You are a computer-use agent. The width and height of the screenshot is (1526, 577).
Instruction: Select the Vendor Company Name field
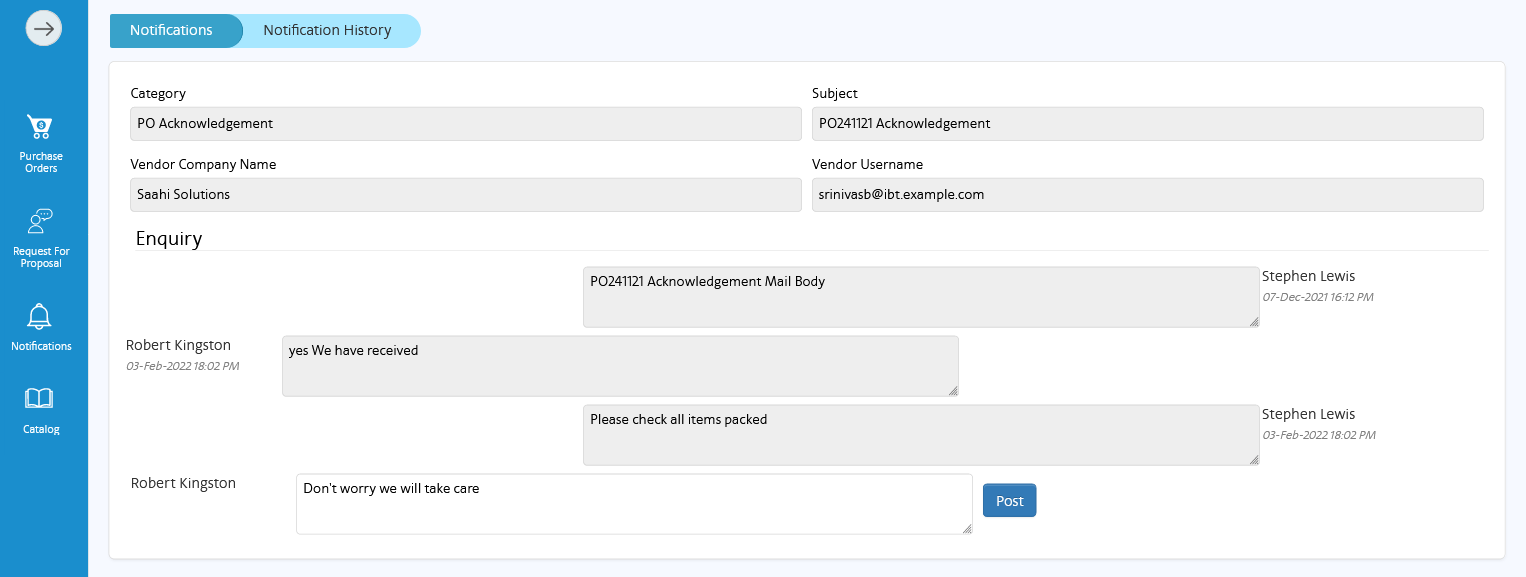465,195
